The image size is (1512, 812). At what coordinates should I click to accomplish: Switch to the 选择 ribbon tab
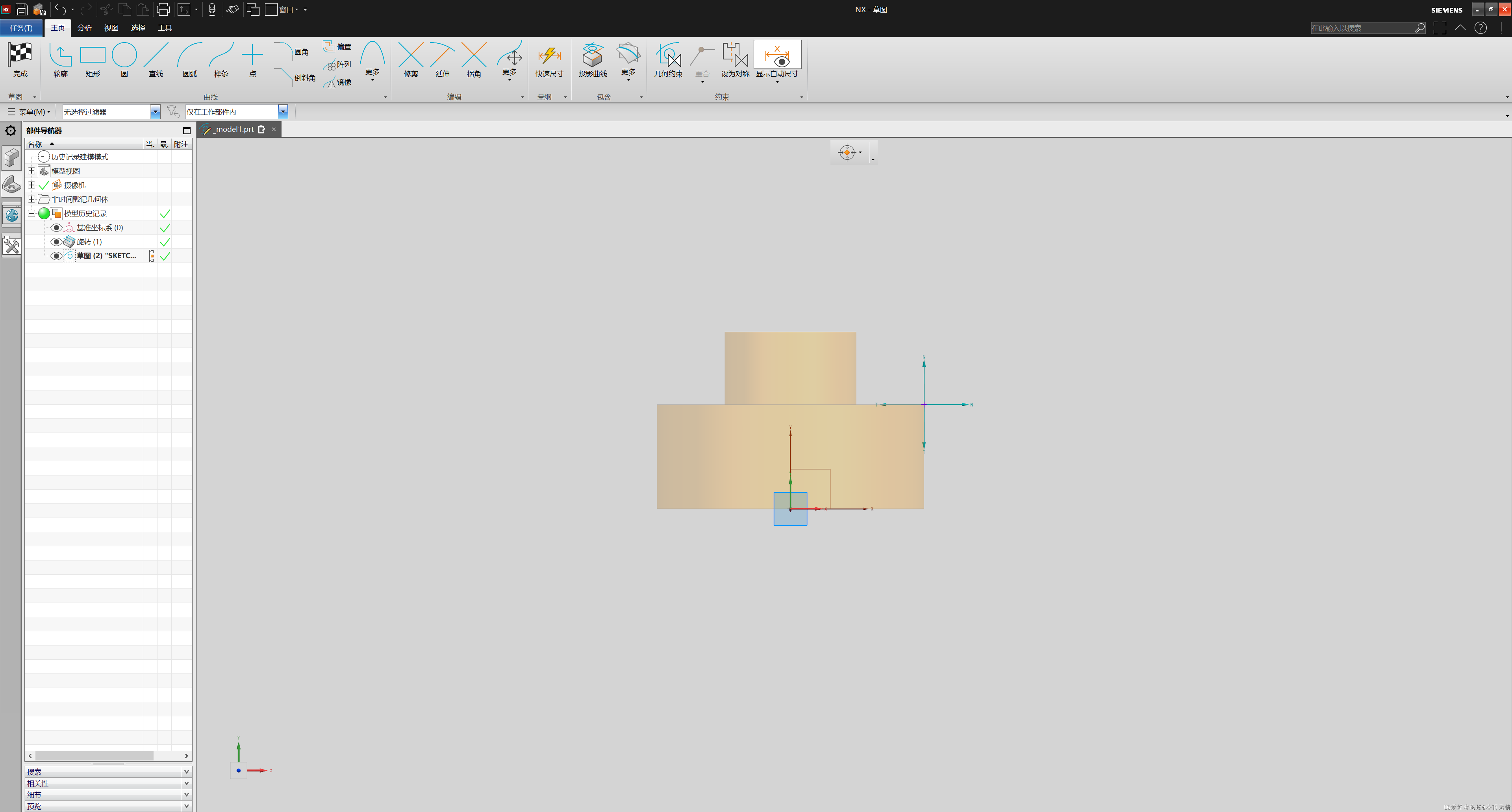pos(138,28)
